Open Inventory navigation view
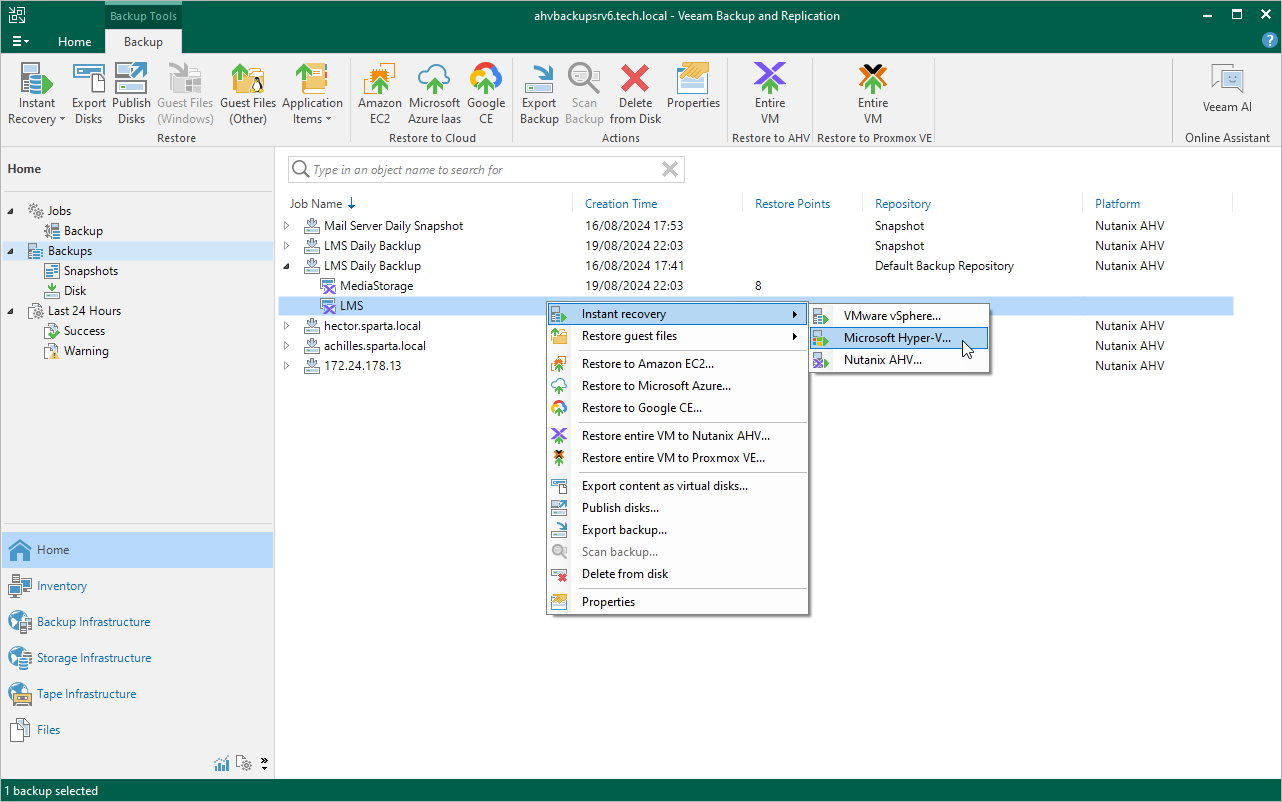This screenshot has width=1282, height=802. pyautogui.click(x=137, y=586)
